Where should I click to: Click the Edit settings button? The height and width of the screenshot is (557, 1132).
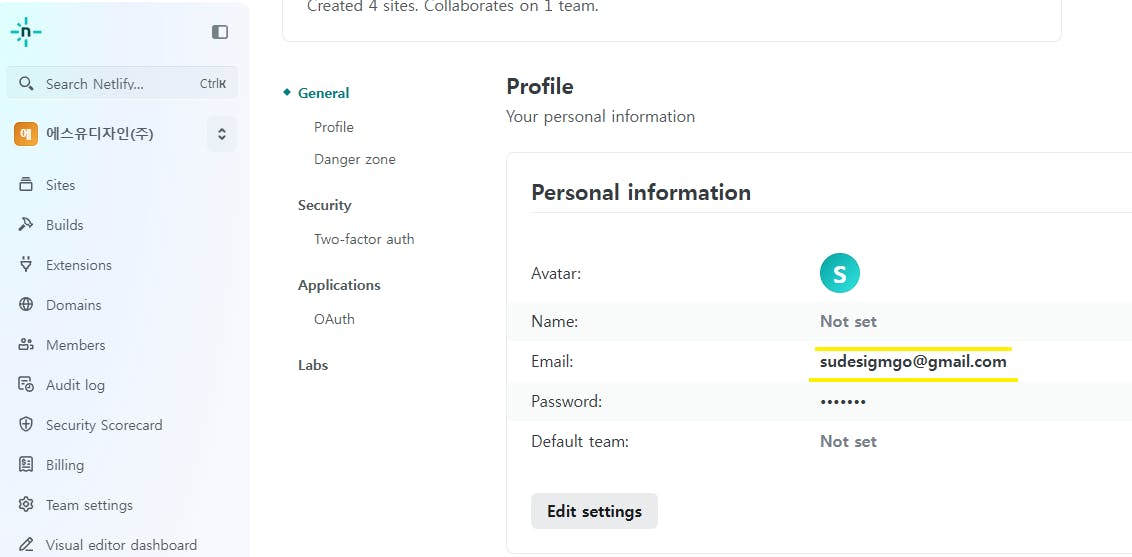click(x=594, y=512)
